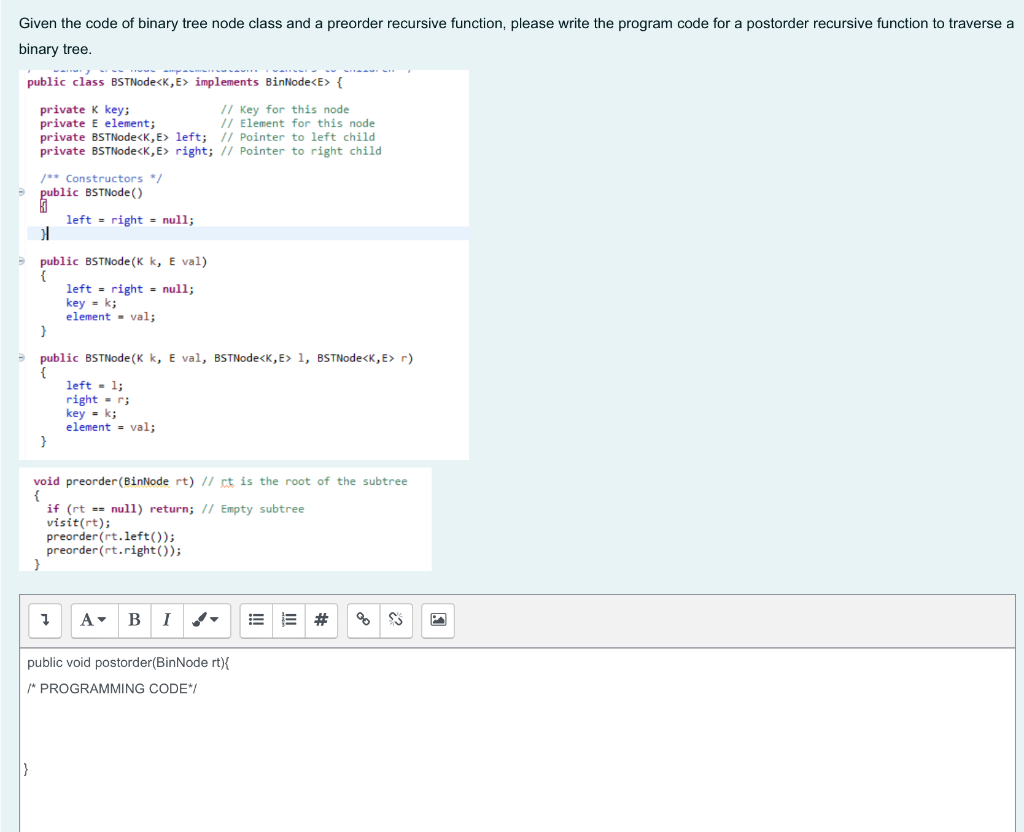This screenshot has height=832, width=1024.
Task: Click the fold marker beside 'public BSTNode(K k, E val)'
Action: (22, 261)
